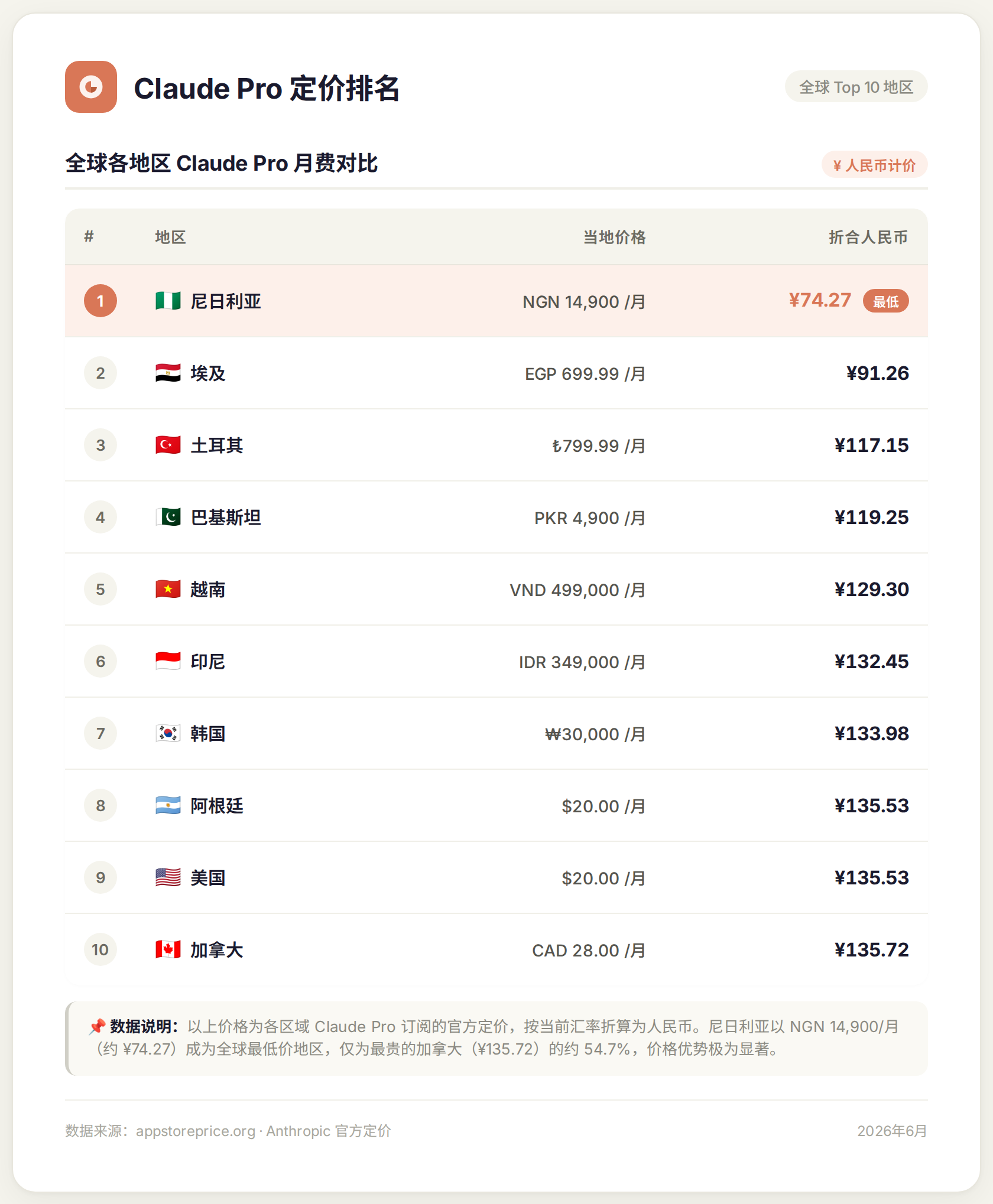Click the Canada flag icon

coord(168,950)
